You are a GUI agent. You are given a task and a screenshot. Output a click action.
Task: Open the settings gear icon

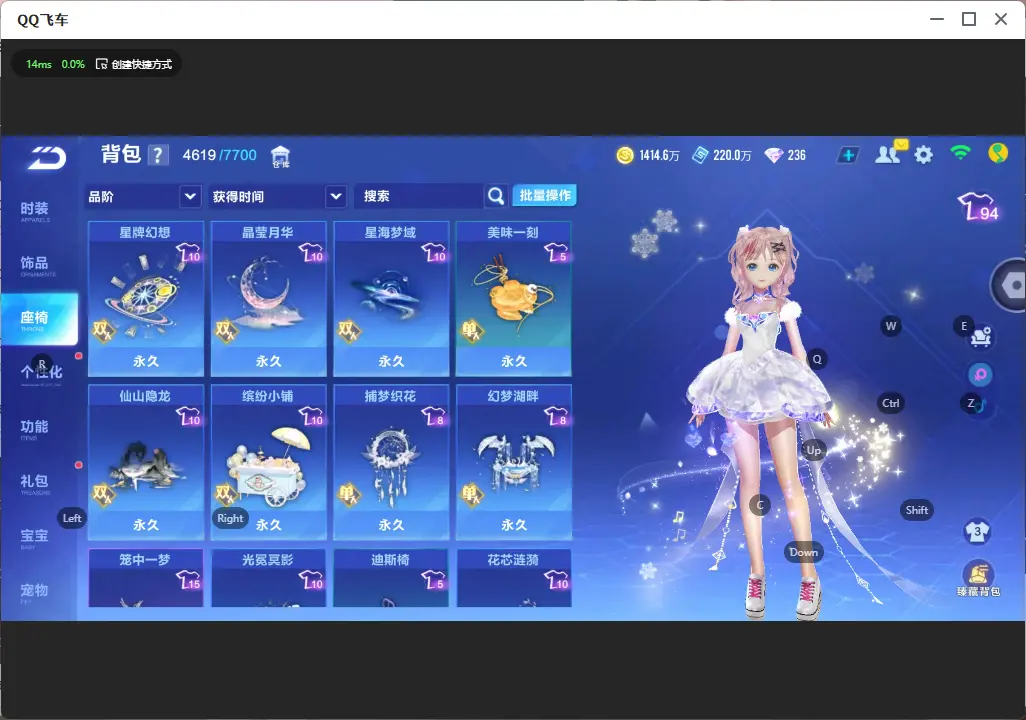coord(923,155)
